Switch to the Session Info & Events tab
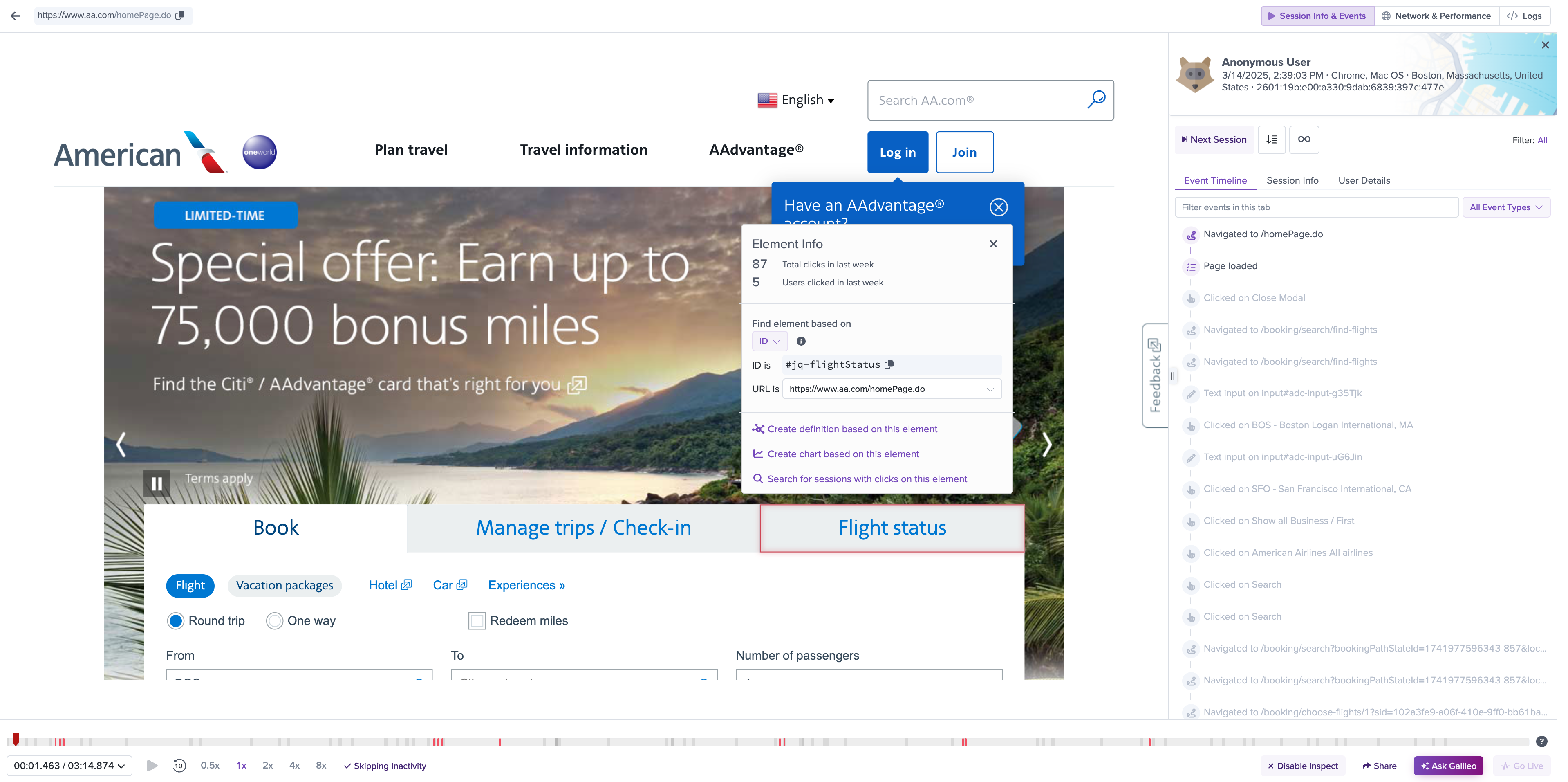The width and height of the screenshot is (1568, 782). (x=1318, y=16)
